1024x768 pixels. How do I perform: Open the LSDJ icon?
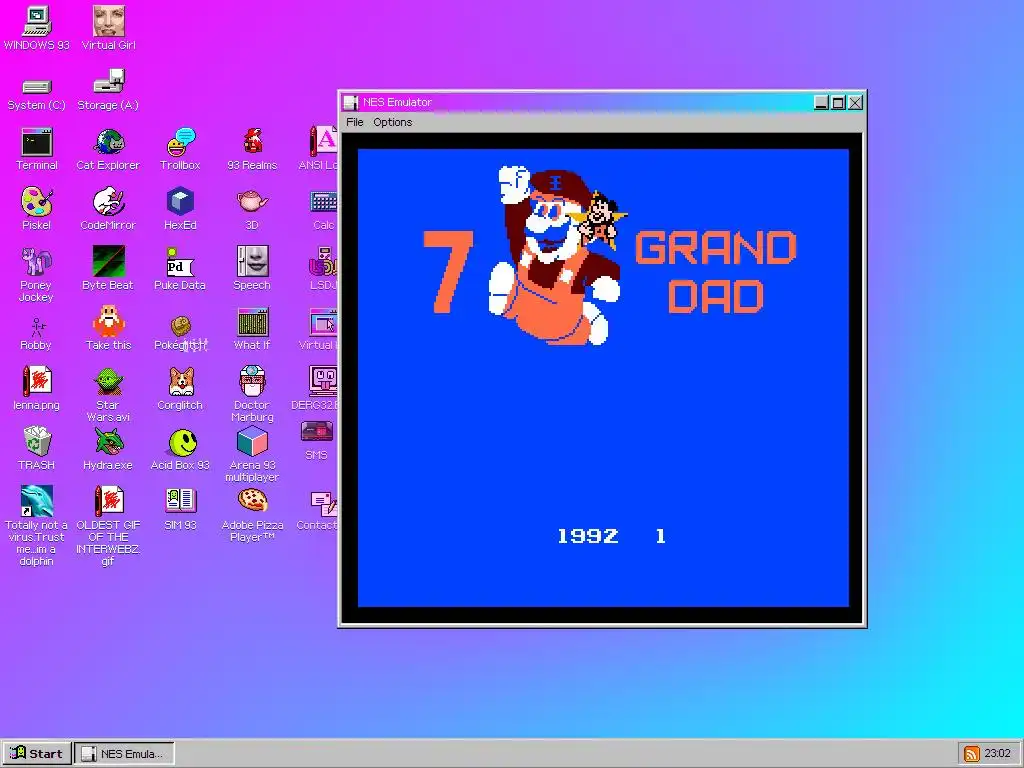click(x=324, y=261)
